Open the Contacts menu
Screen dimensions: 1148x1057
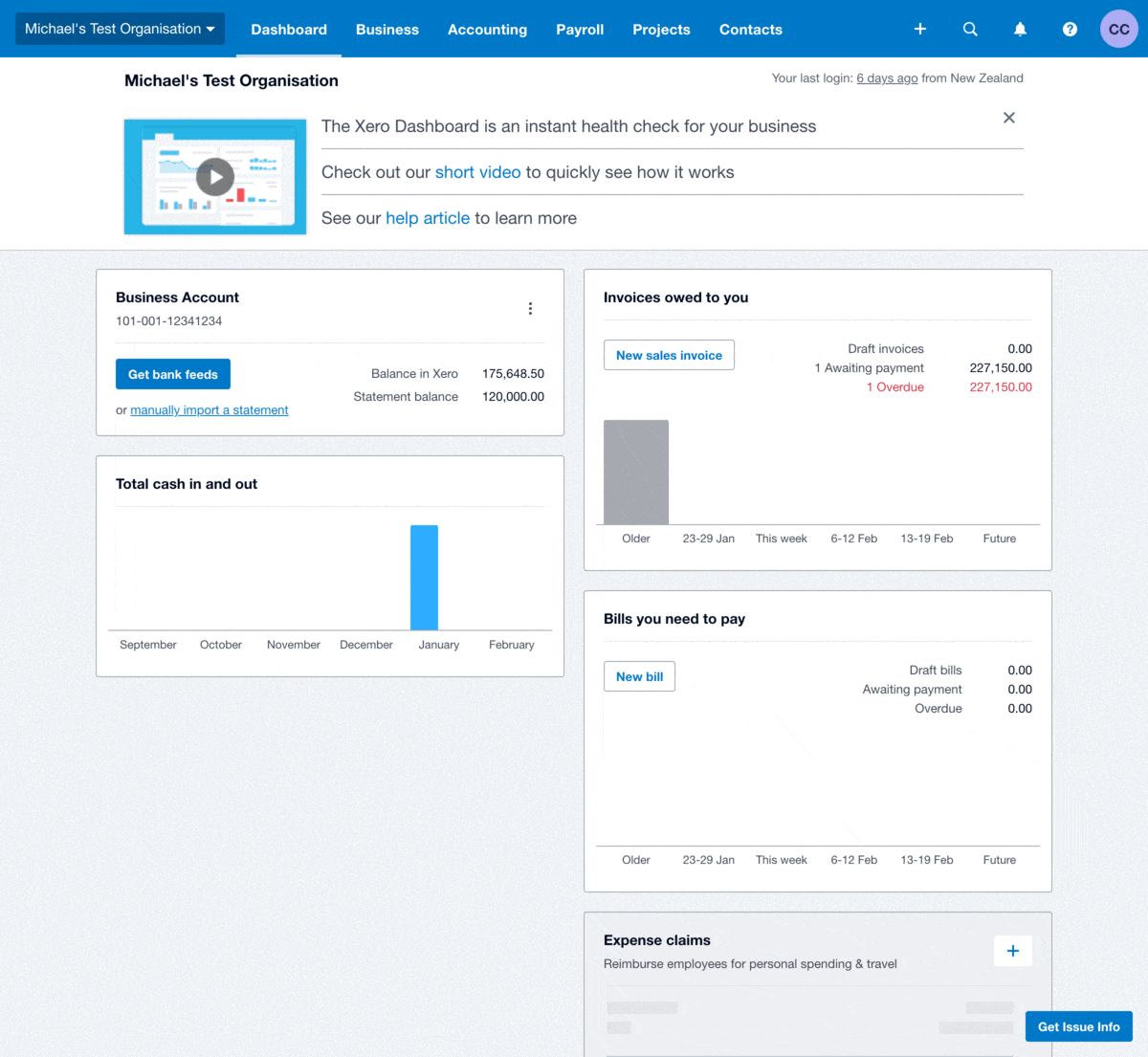pos(751,30)
